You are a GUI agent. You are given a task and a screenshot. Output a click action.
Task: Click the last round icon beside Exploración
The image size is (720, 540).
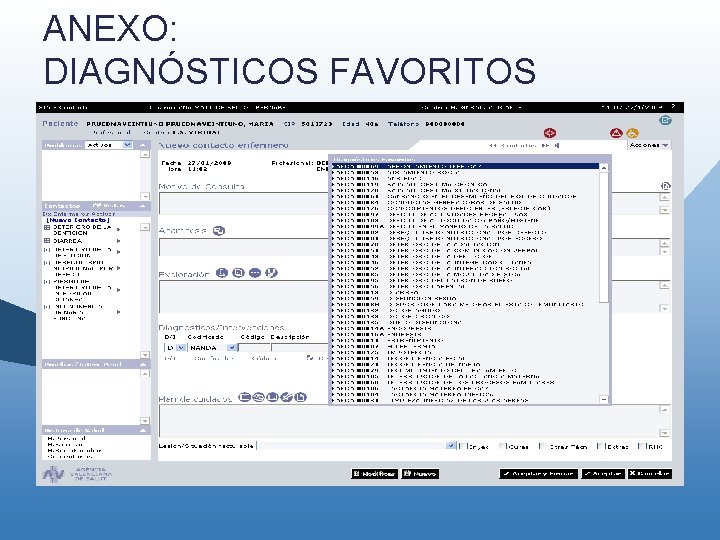[x=271, y=273]
